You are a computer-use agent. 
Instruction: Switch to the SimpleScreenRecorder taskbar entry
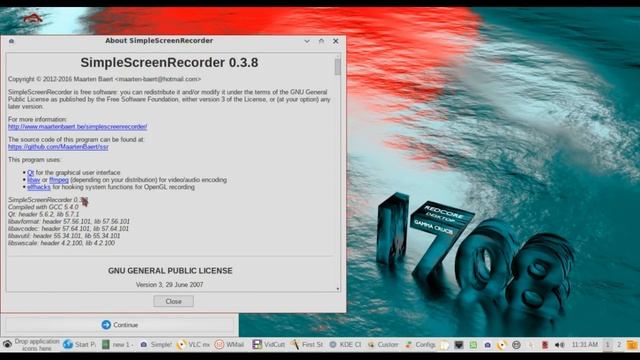156,344
